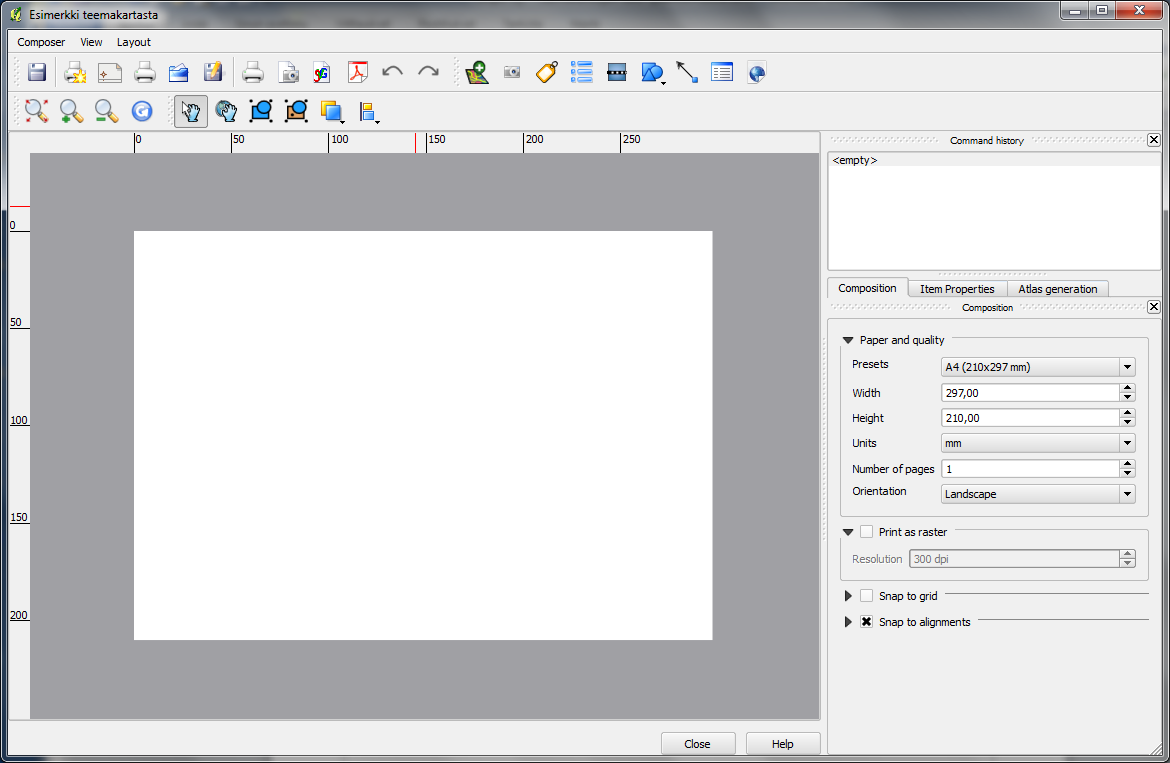Click the Number of pages field
Image resolution: width=1170 pixels, height=763 pixels.
1030,469
